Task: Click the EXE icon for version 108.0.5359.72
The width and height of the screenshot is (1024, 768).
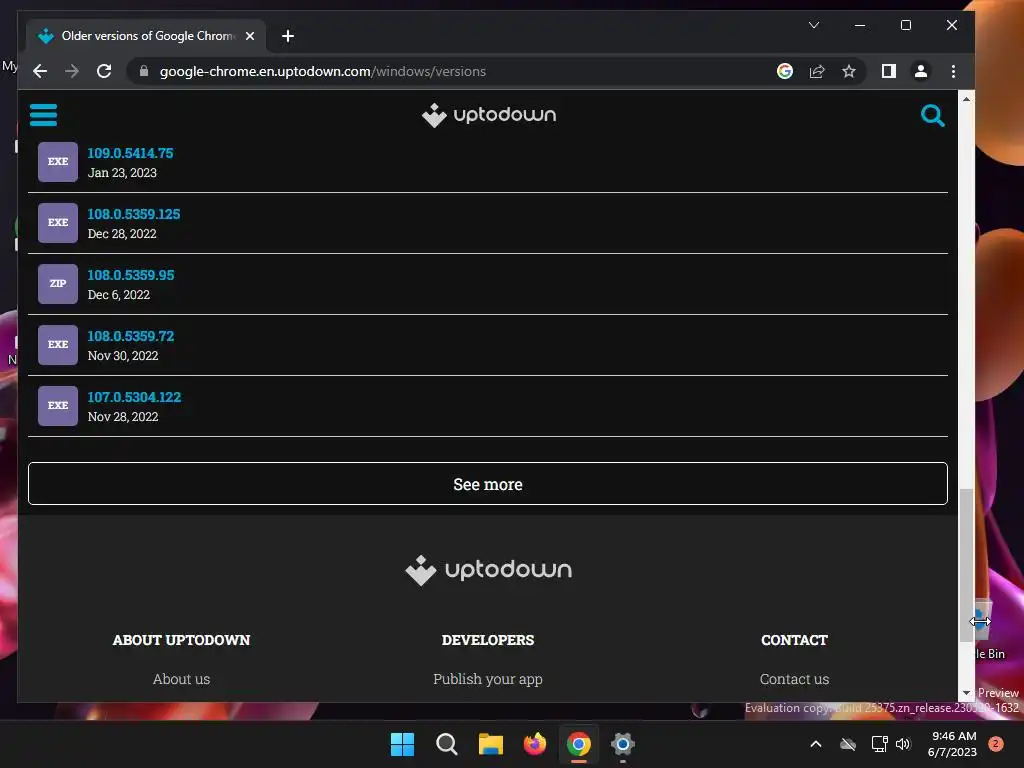Action: pos(57,344)
